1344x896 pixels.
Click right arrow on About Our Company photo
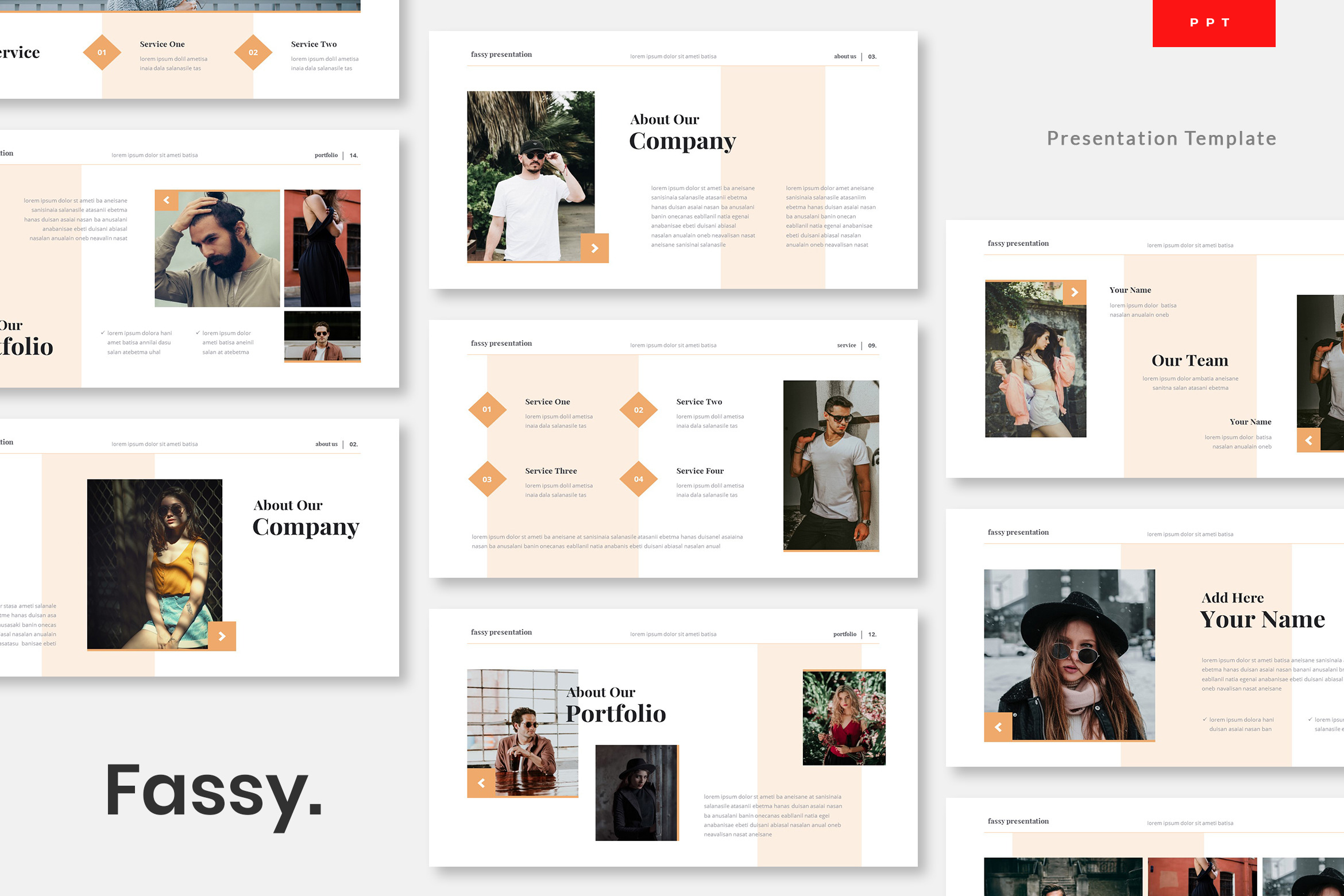(x=594, y=248)
